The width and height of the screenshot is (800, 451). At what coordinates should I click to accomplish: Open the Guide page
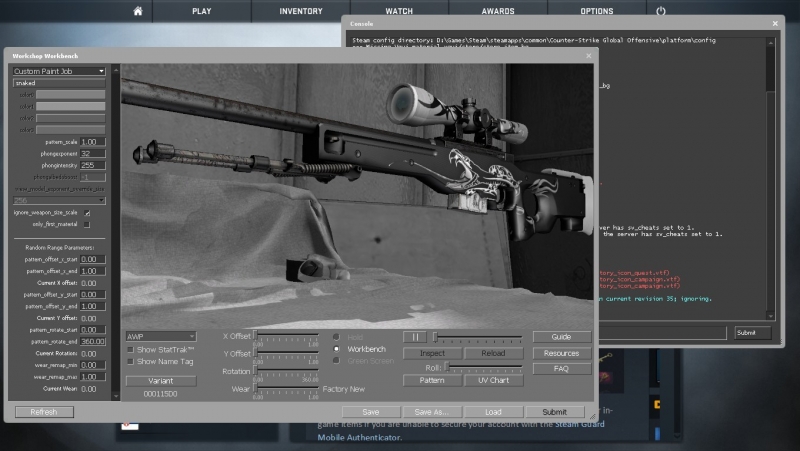[x=562, y=337]
